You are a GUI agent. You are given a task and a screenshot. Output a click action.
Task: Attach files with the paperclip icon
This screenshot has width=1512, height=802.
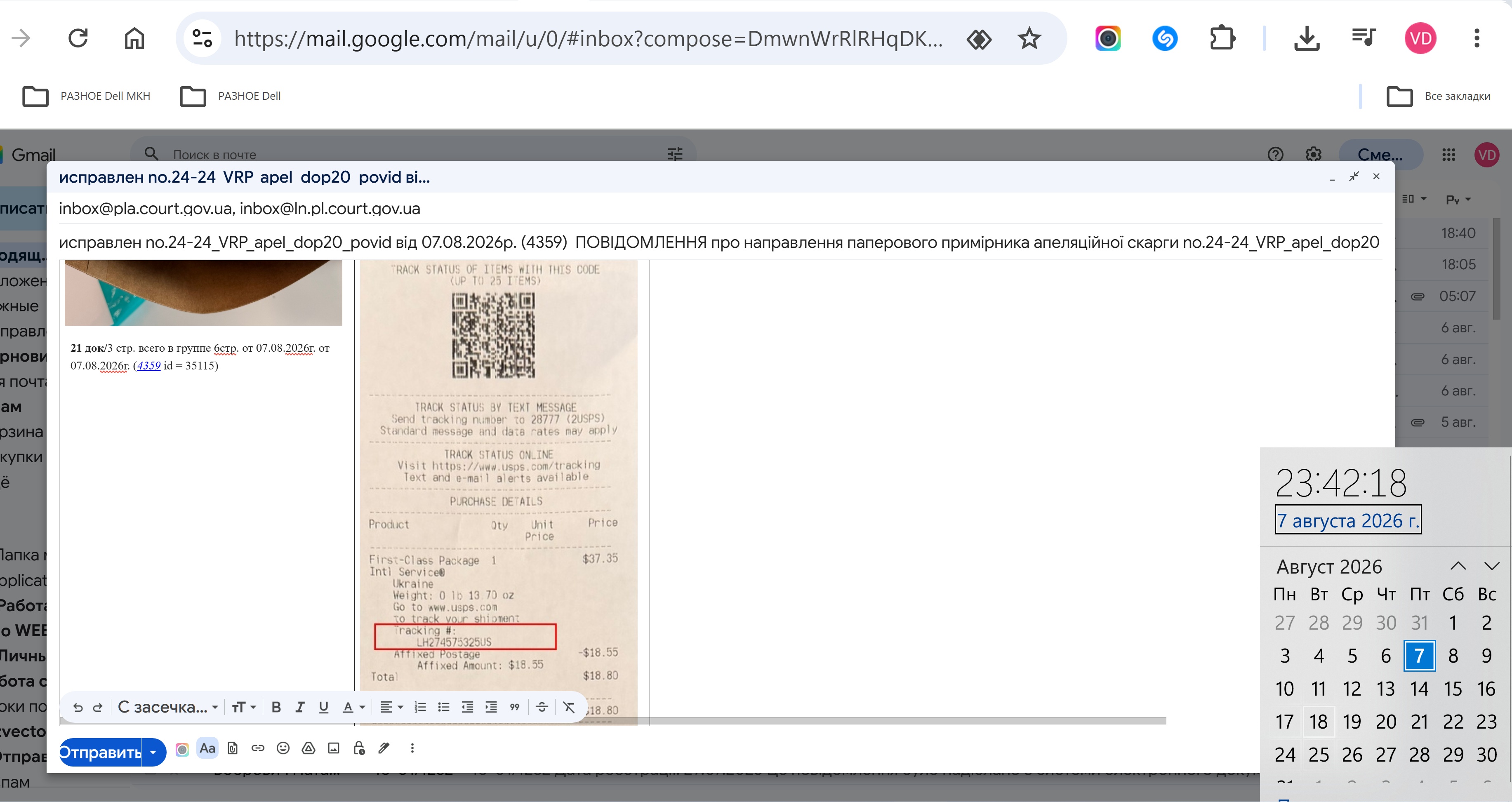[233, 749]
